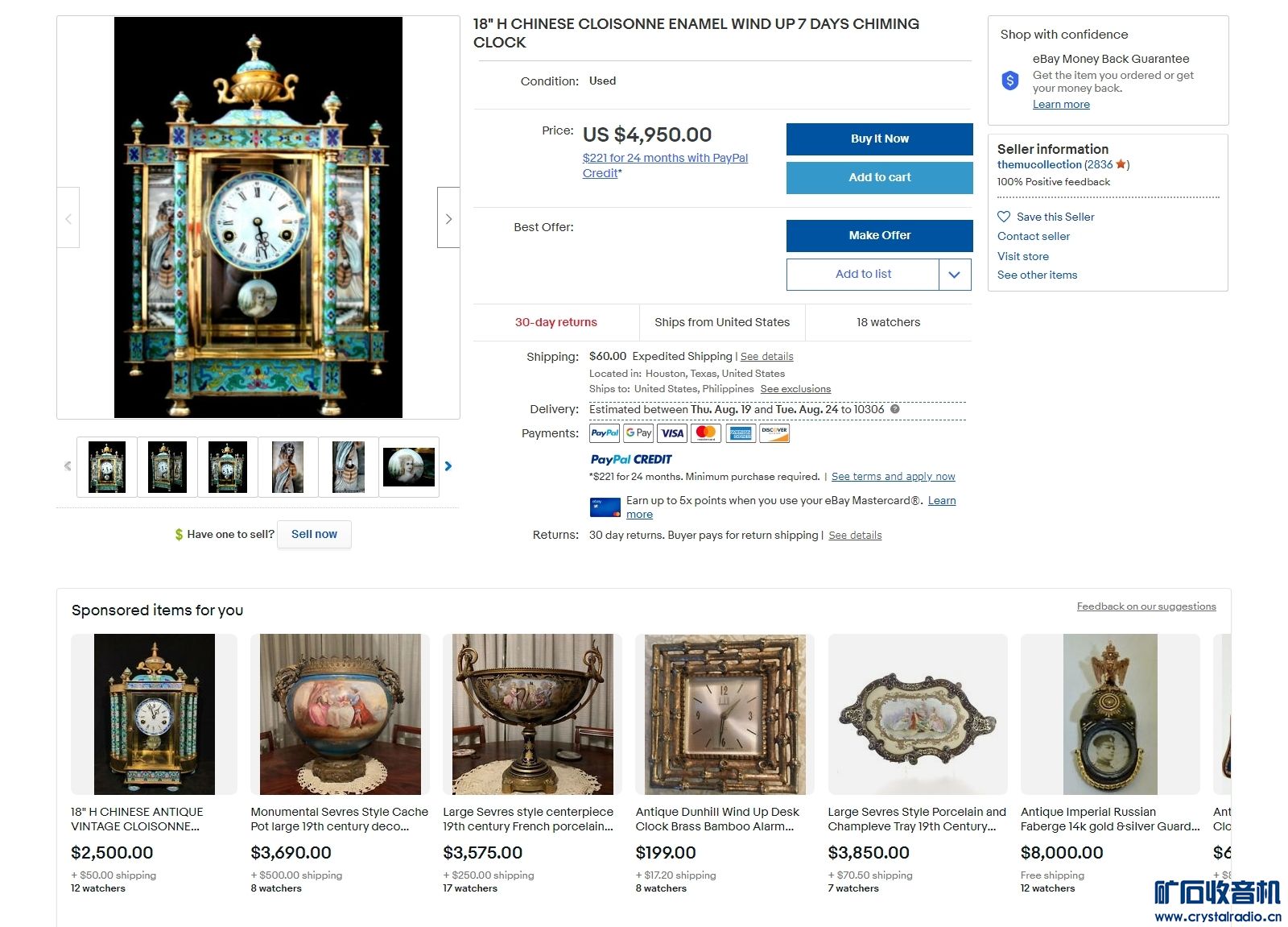The image size is (1288, 927).
Task: Open Feedback on our suggestions link
Action: pyautogui.click(x=1146, y=606)
